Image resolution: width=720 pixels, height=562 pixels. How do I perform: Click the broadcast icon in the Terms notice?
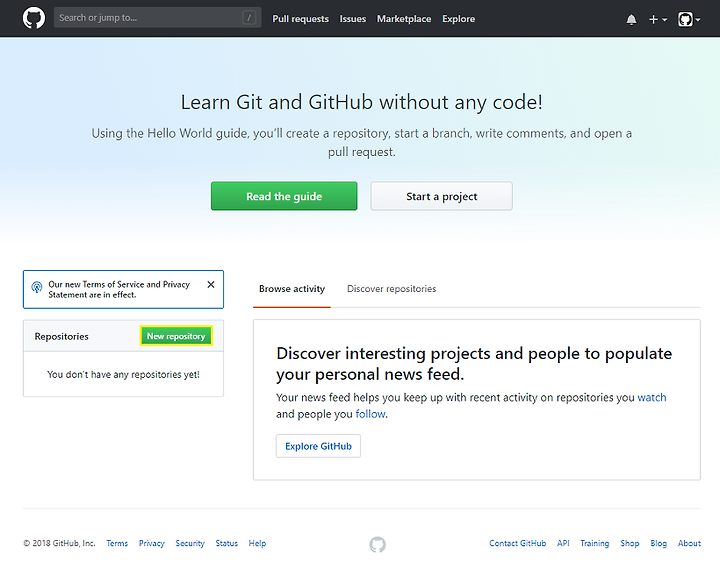click(37, 287)
